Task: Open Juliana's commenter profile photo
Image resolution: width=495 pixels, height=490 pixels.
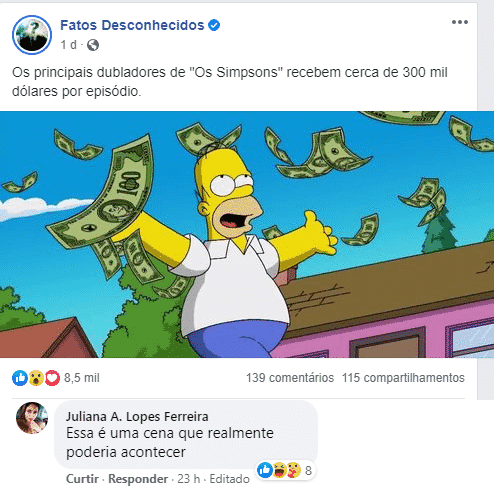Action: [32, 418]
